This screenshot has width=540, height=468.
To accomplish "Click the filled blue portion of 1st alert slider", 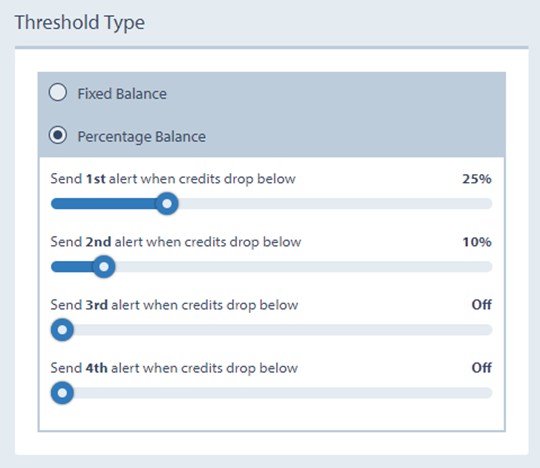I will 103,204.
